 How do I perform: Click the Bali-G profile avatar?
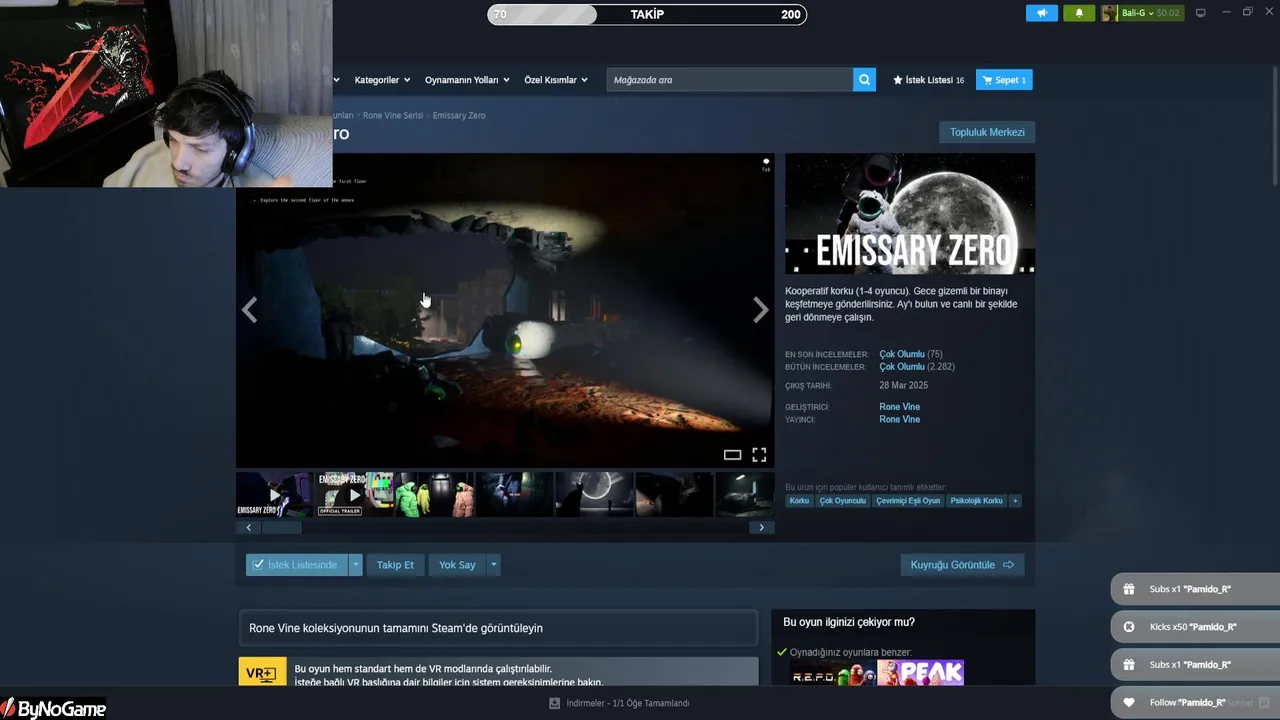1109,13
